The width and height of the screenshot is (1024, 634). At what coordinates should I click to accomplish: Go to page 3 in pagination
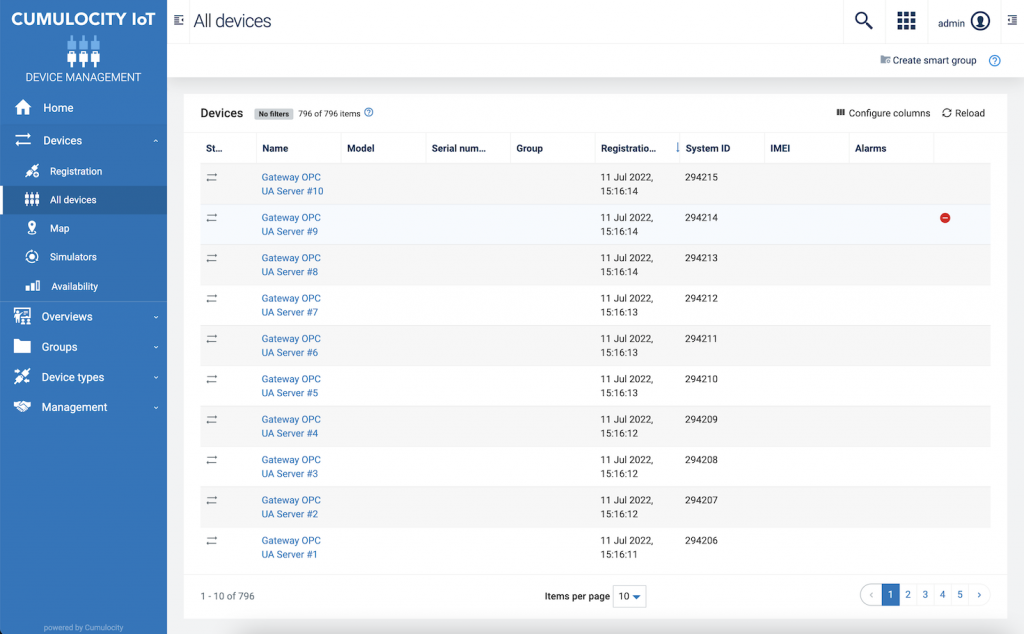(925, 595)
